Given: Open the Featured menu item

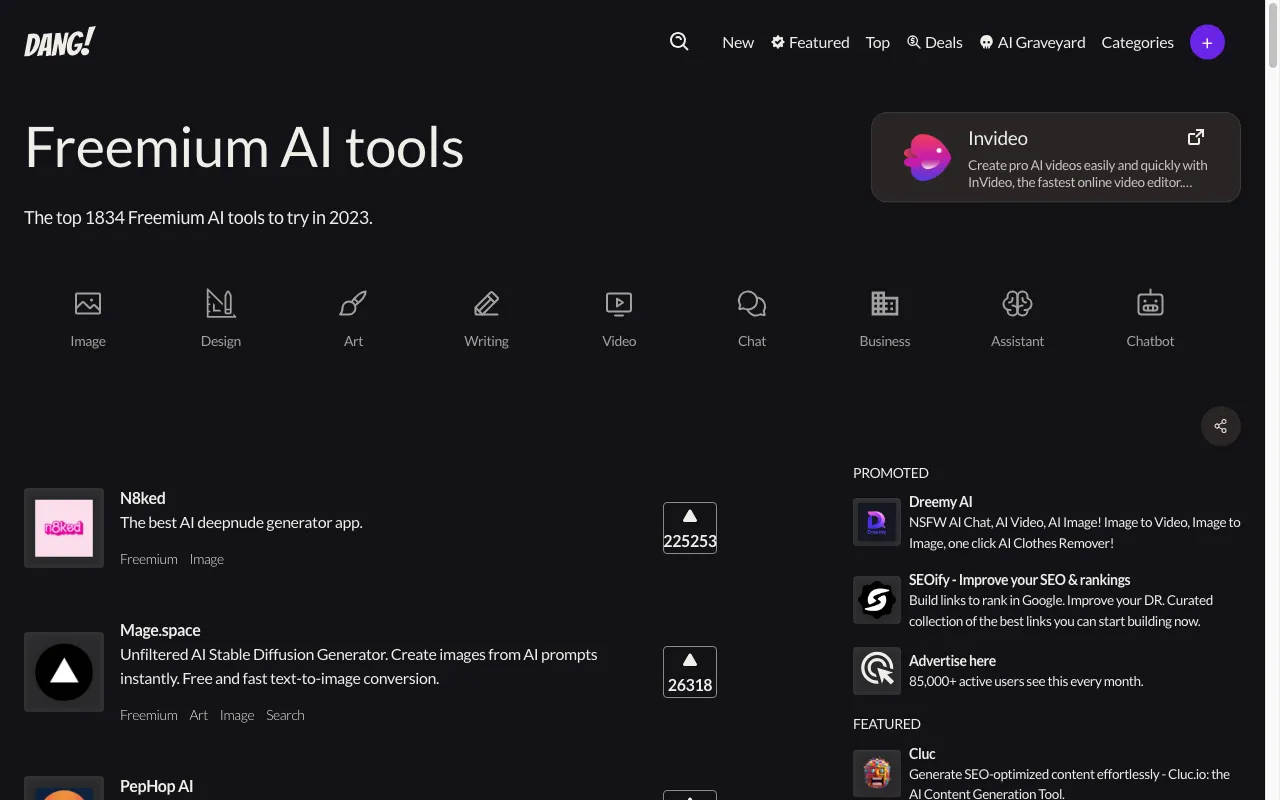Looking at the screenshot, I should 810,42.
